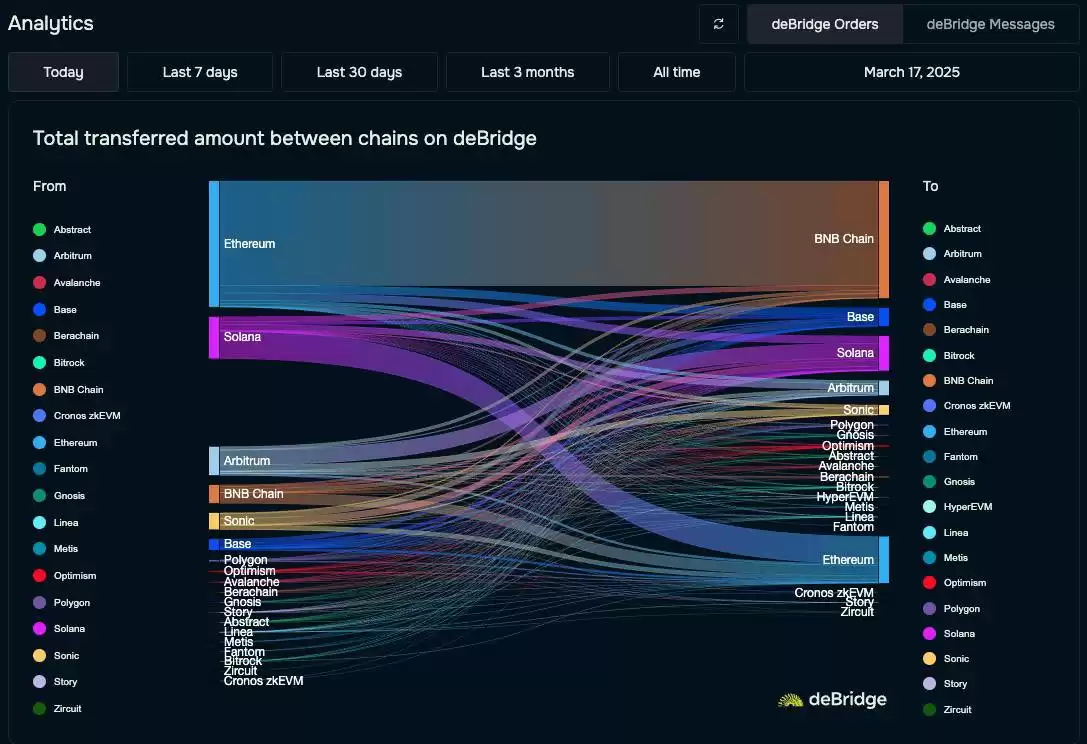Click Ethereum in the To legend
The width and height of the screenshot is (1087, 744).
point(955,431)
